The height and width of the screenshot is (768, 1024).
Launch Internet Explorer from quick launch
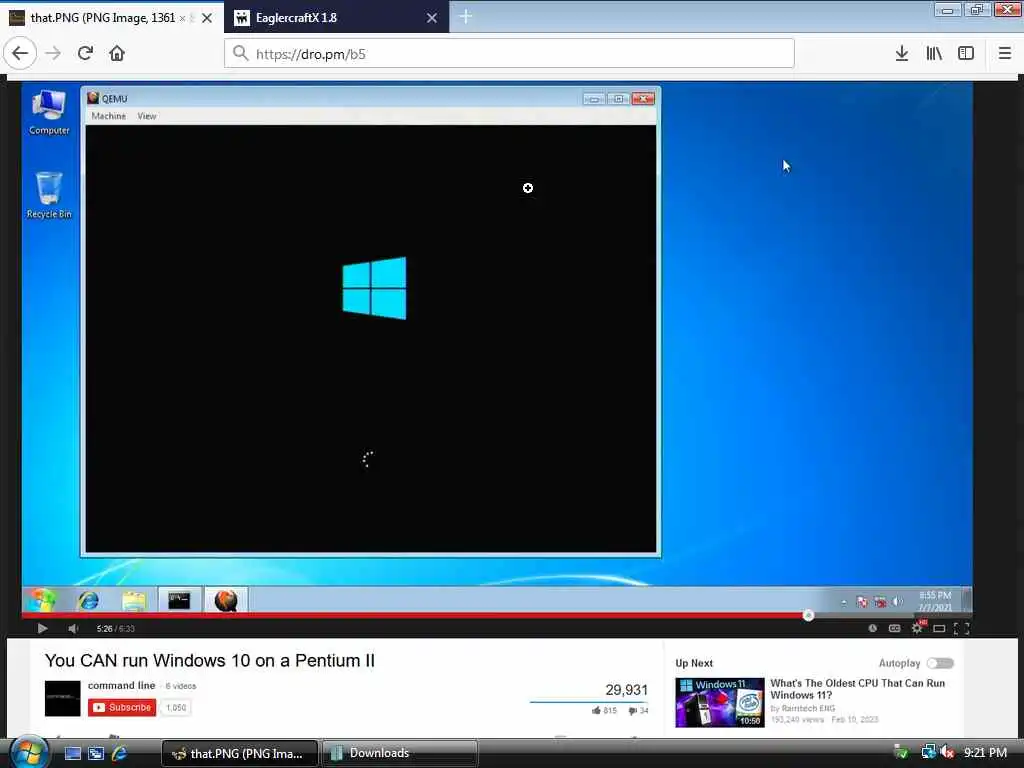119,754
